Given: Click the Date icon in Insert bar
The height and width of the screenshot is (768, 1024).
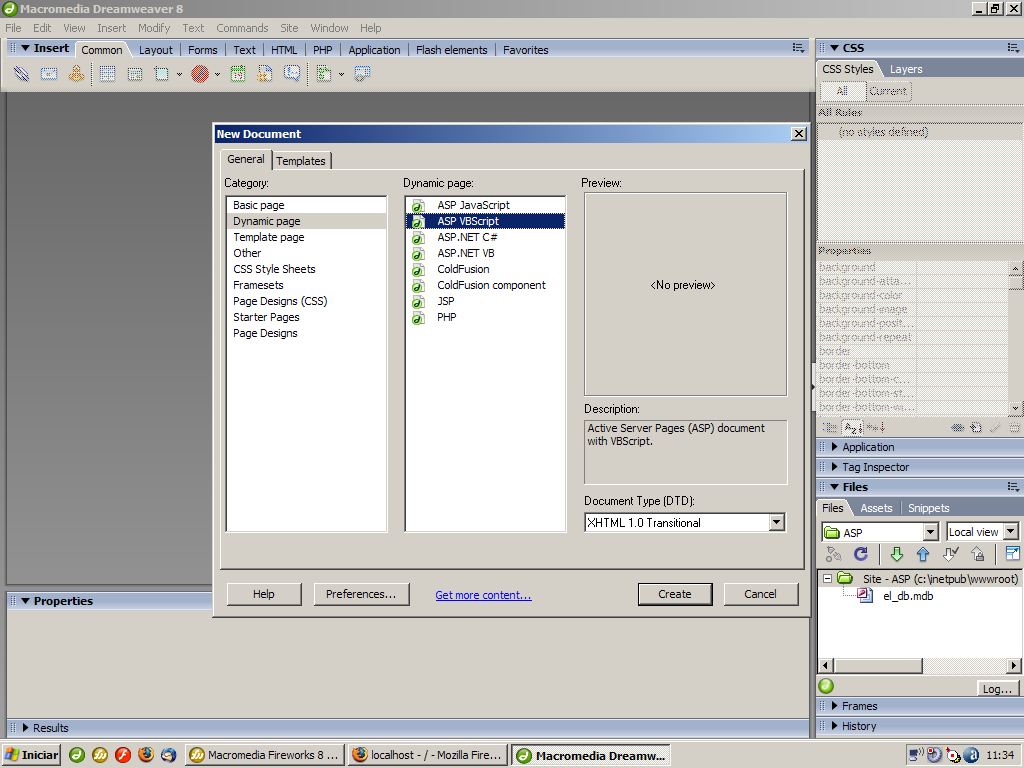Looking at the screenshot, I should tap(238, 74).
